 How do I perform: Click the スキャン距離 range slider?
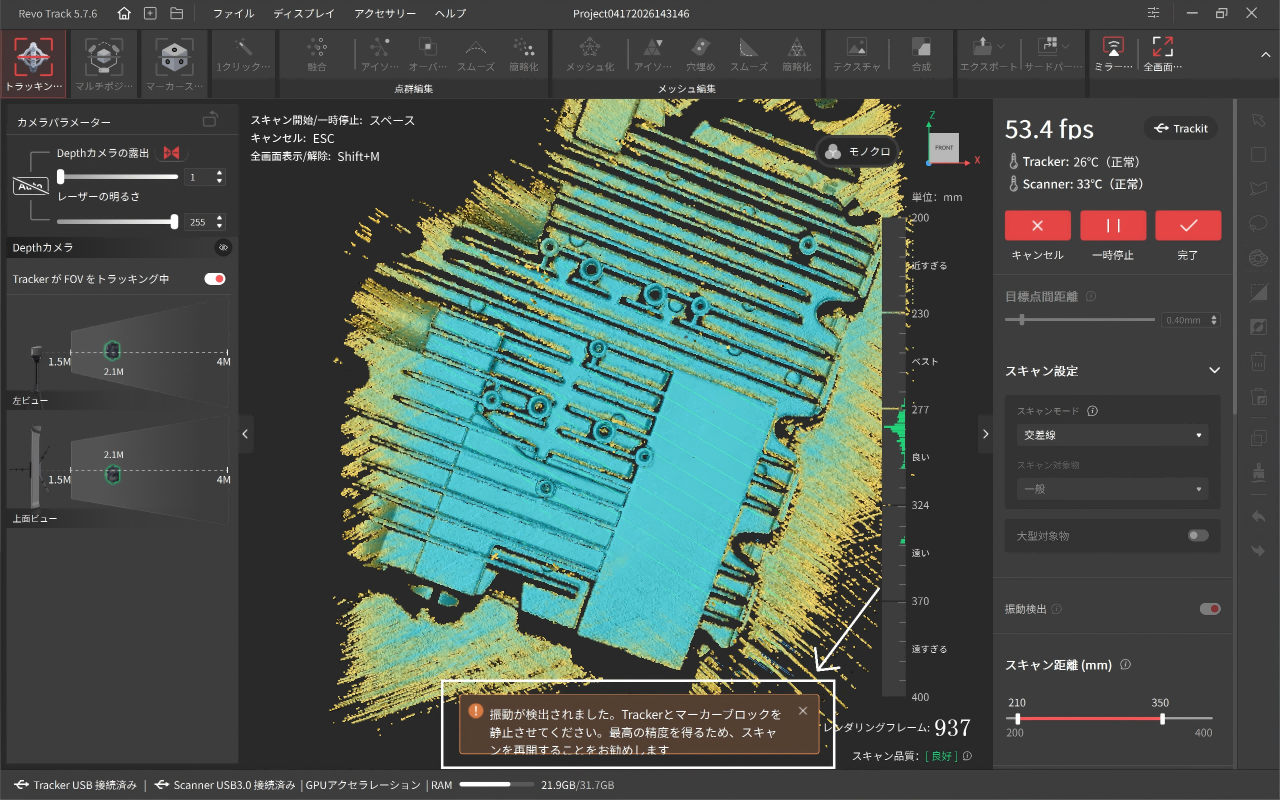pos(1108,718)
